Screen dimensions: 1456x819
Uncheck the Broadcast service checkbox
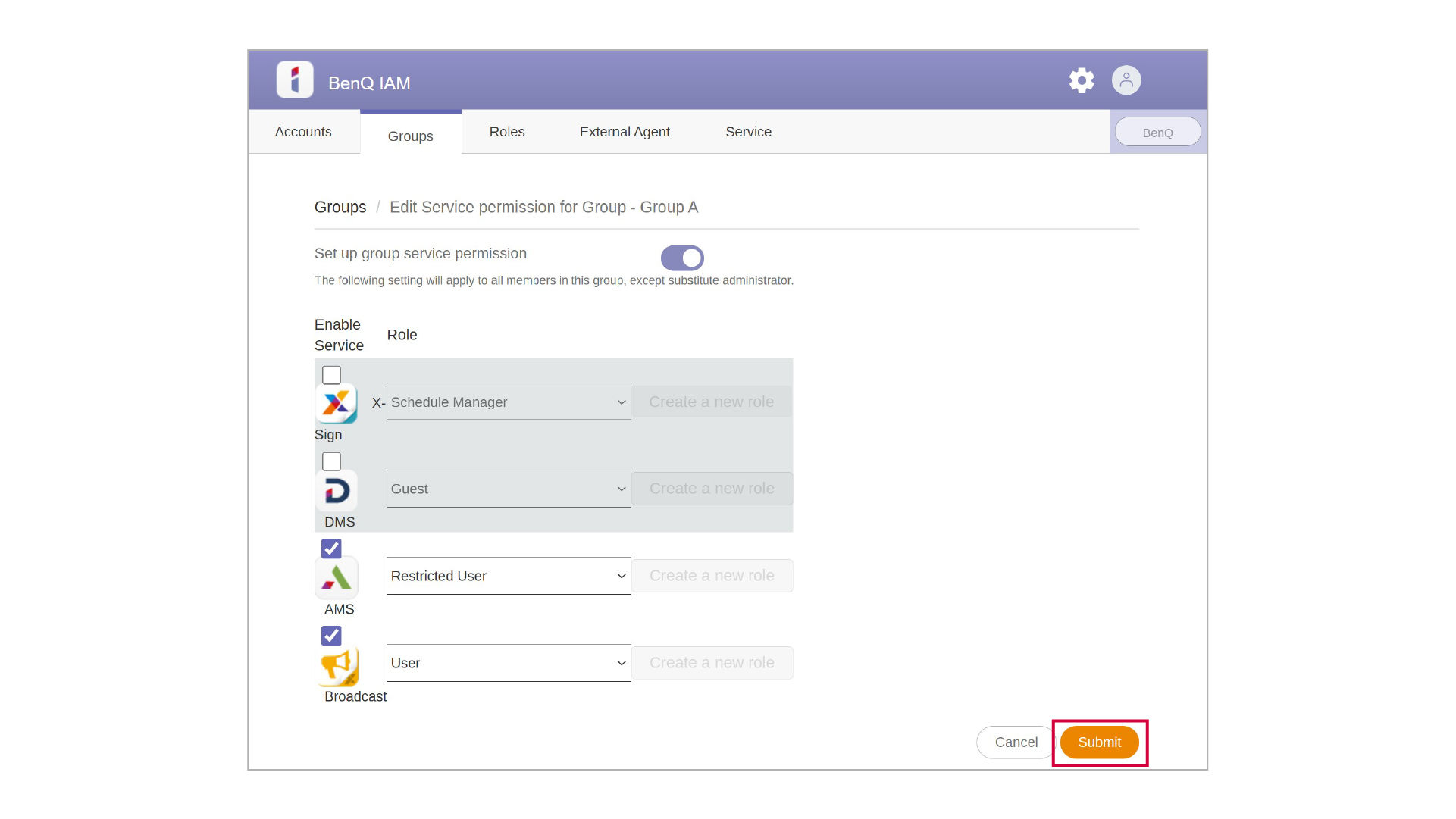[x=331, y=636]
